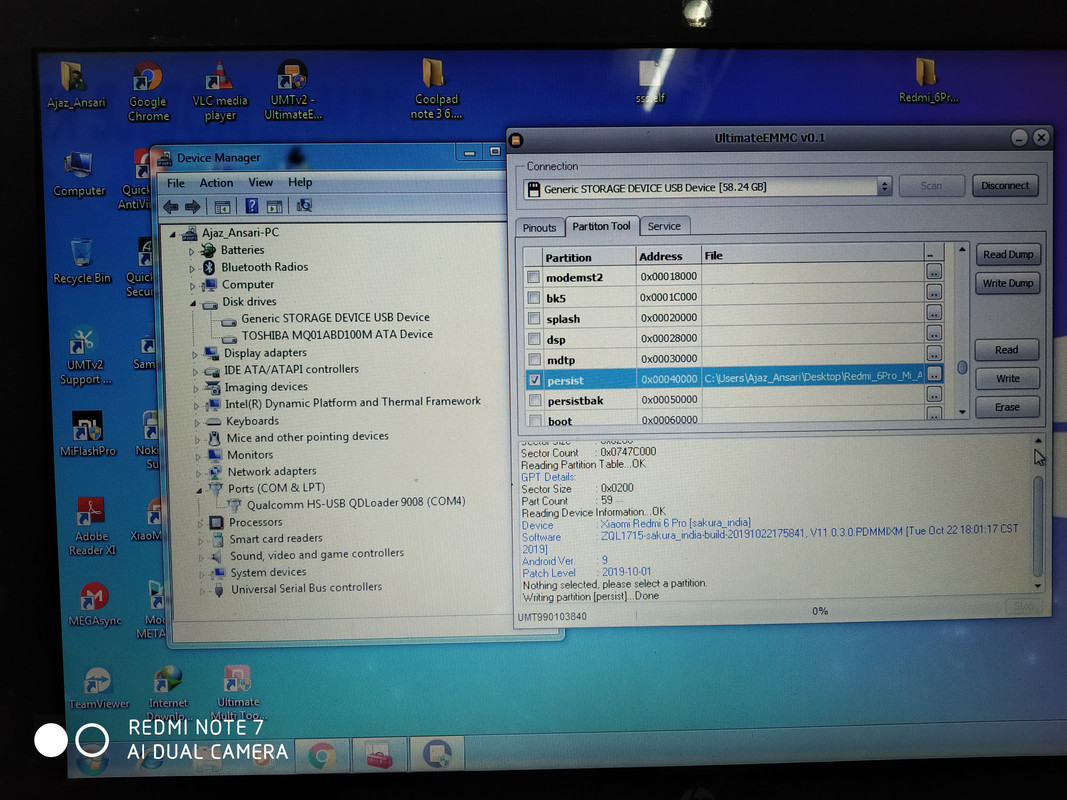This screenshot has width=1067, height=800.
Task: Click Help icon in Device Manager toolbar
Action: 252,205
